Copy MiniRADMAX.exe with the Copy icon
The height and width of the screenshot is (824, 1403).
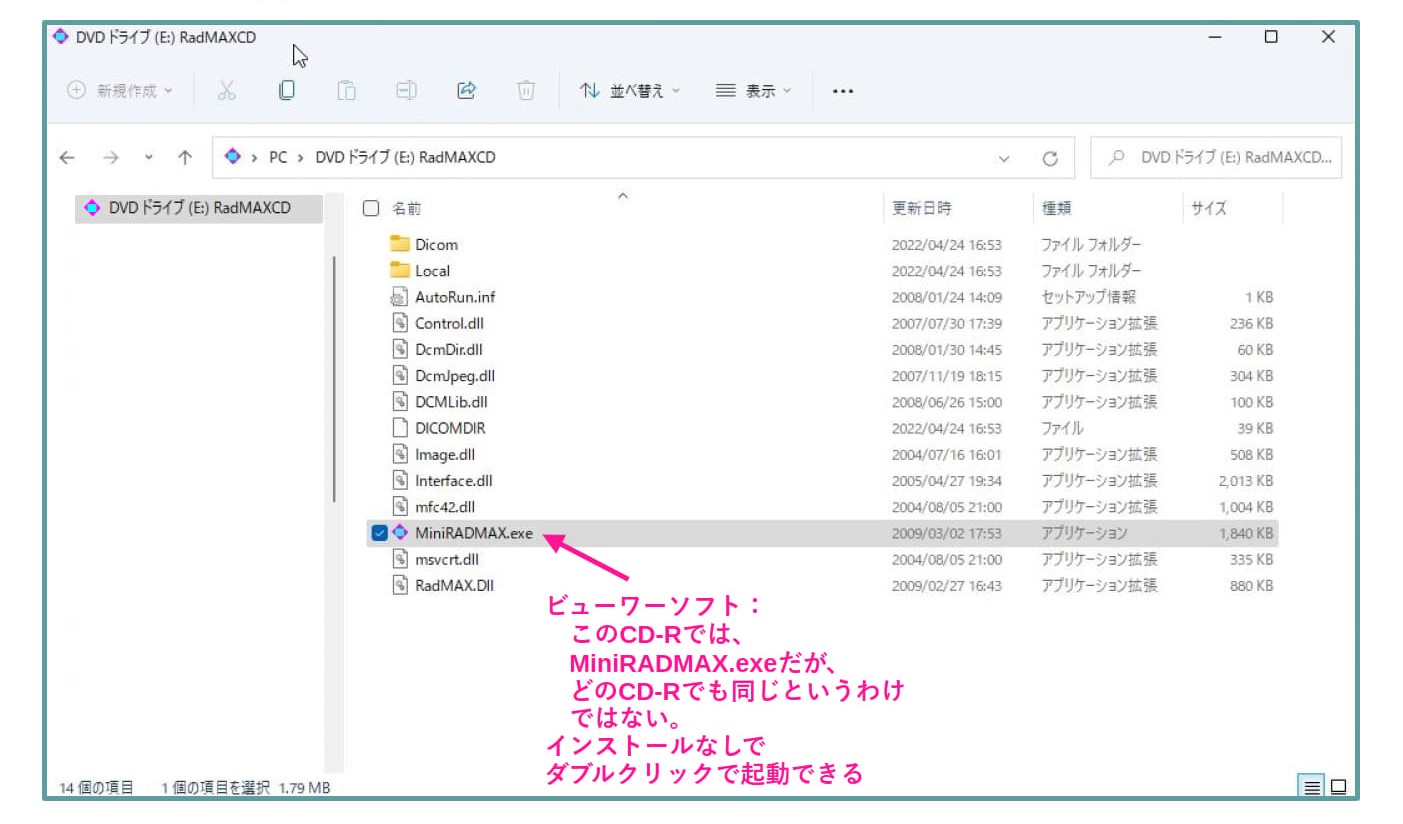[287, 90]
